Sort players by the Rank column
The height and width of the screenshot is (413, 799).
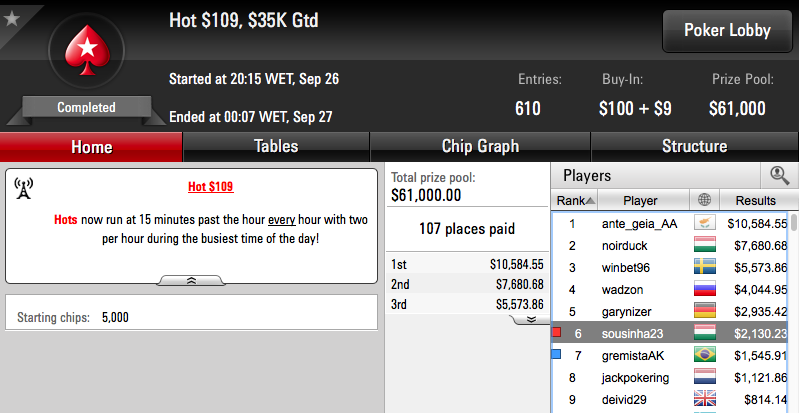tap(575, 200)
